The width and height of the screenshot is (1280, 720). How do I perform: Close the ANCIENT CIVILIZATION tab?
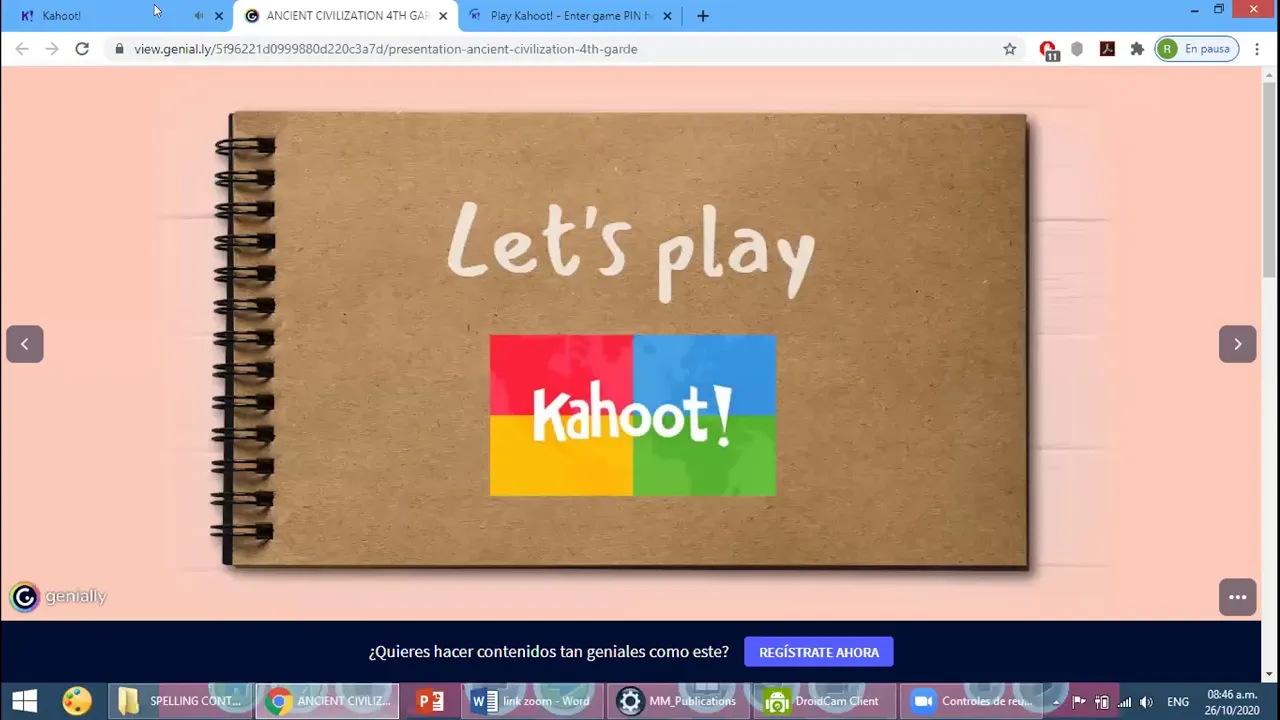(x=443, y=16)
